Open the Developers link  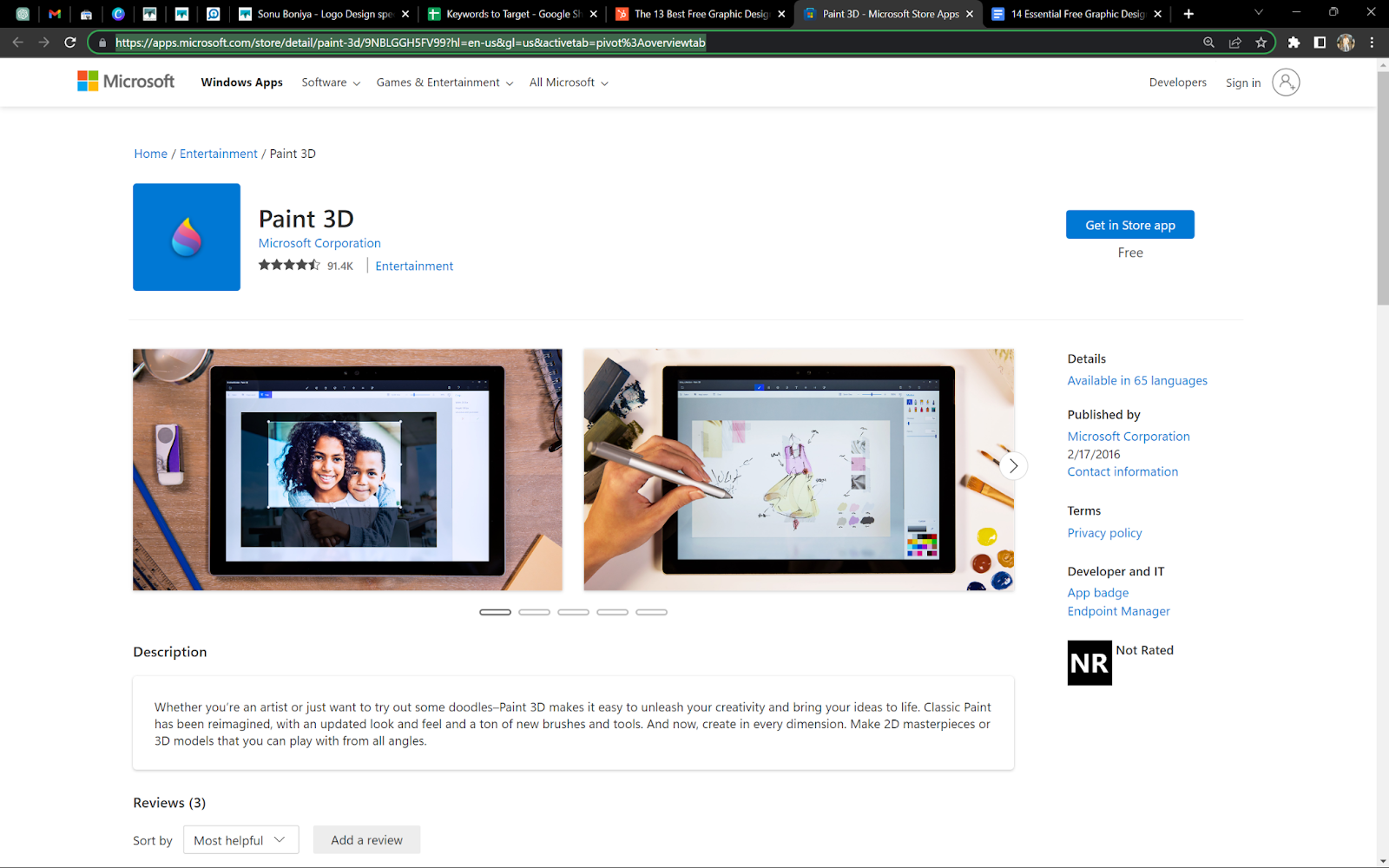[1177, 82]
